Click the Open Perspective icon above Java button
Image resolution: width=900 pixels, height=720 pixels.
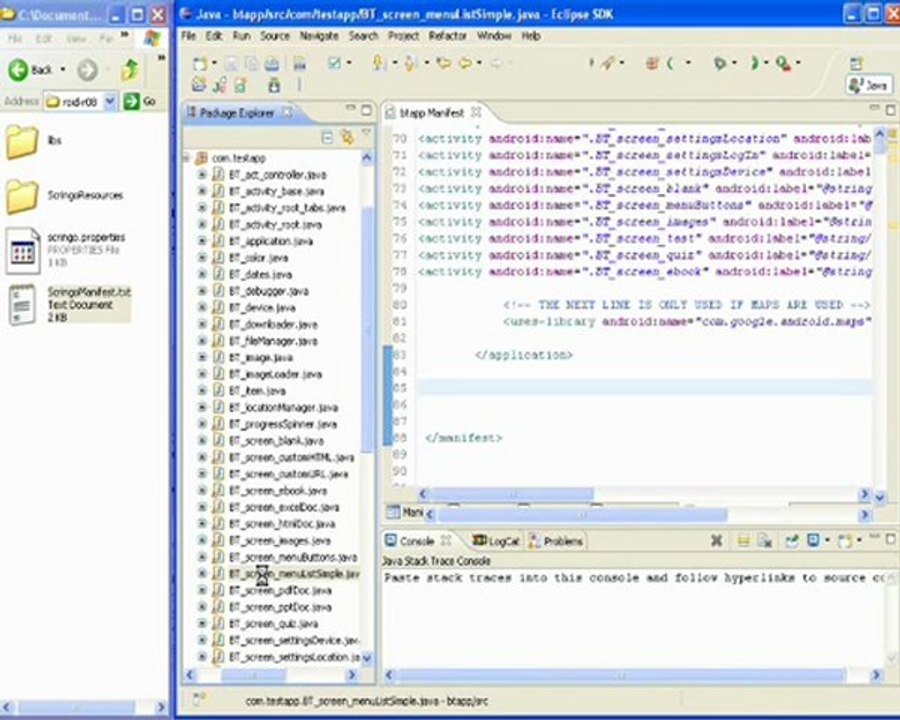[856, 64]
